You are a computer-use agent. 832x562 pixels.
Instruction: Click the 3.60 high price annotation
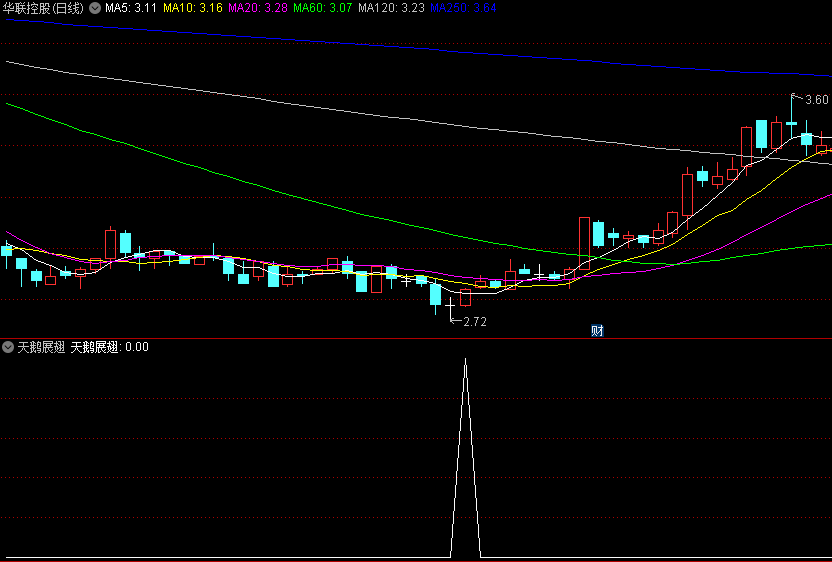coord(817,100)
